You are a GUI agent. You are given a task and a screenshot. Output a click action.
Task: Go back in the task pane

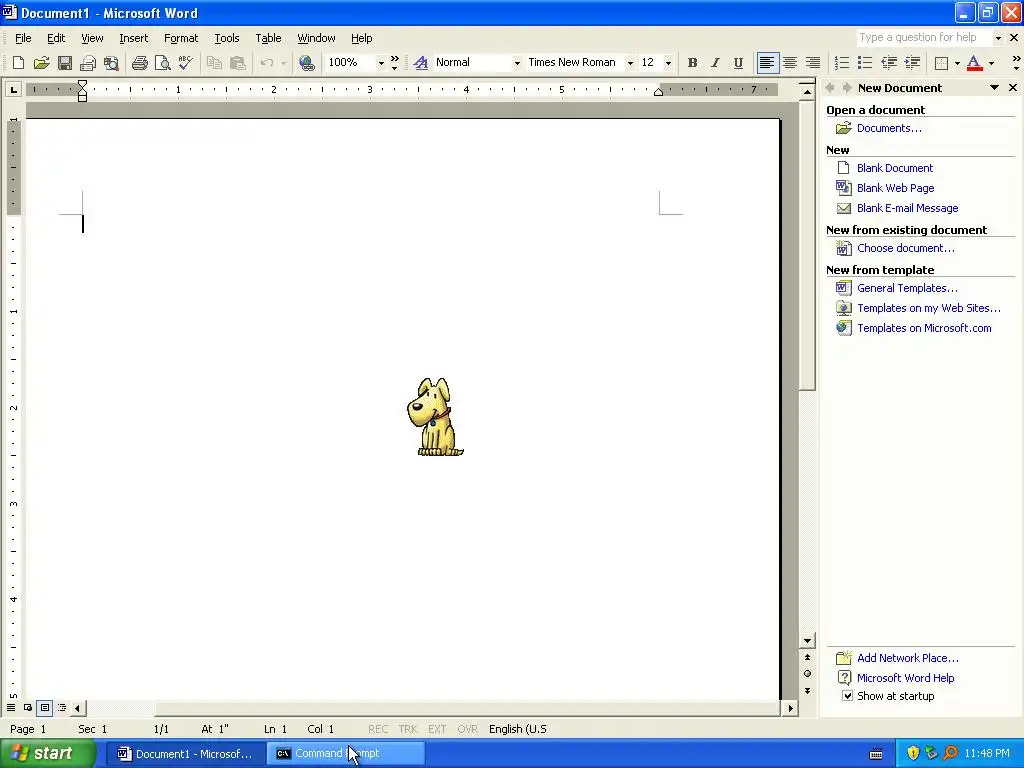[x=830, y=88]
